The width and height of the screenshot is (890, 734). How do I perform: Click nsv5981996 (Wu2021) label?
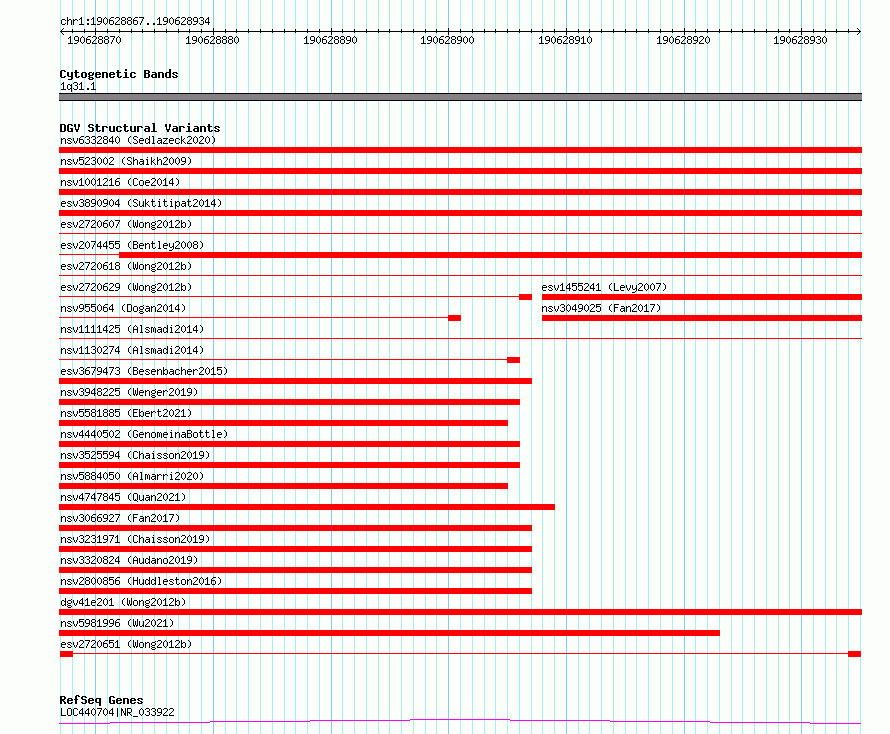(117, 623)
